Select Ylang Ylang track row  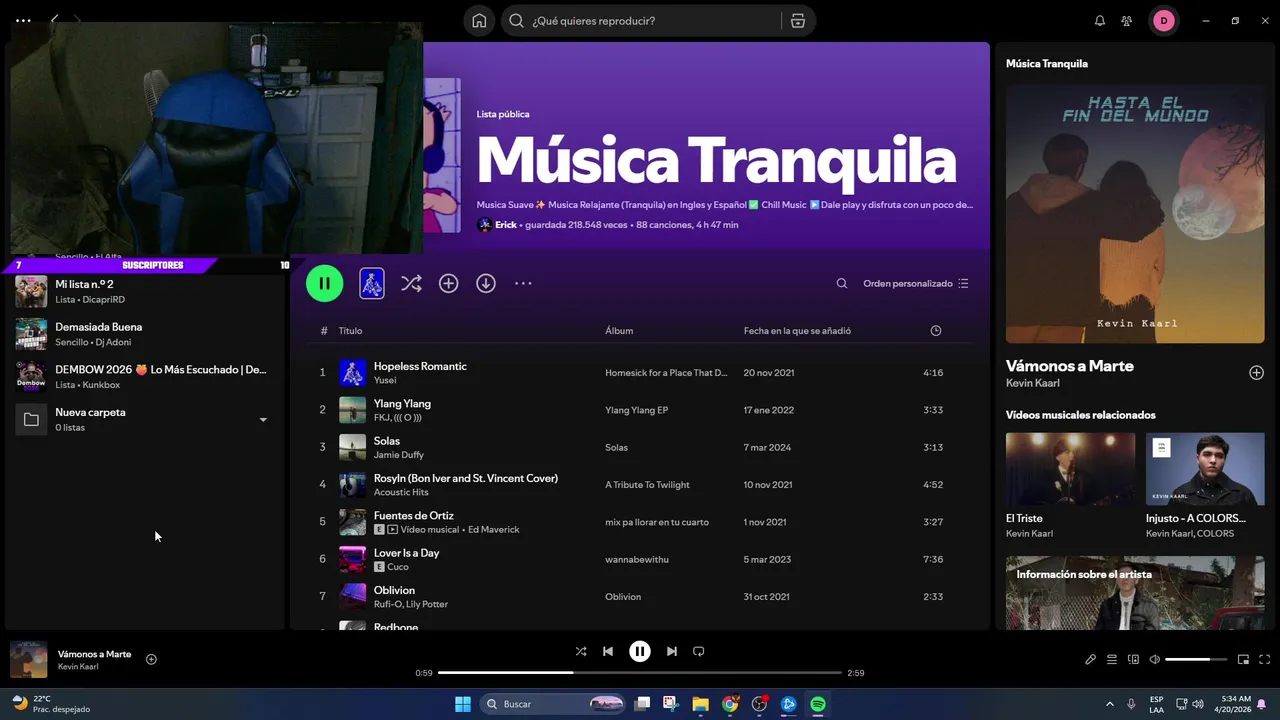point(640,410)
